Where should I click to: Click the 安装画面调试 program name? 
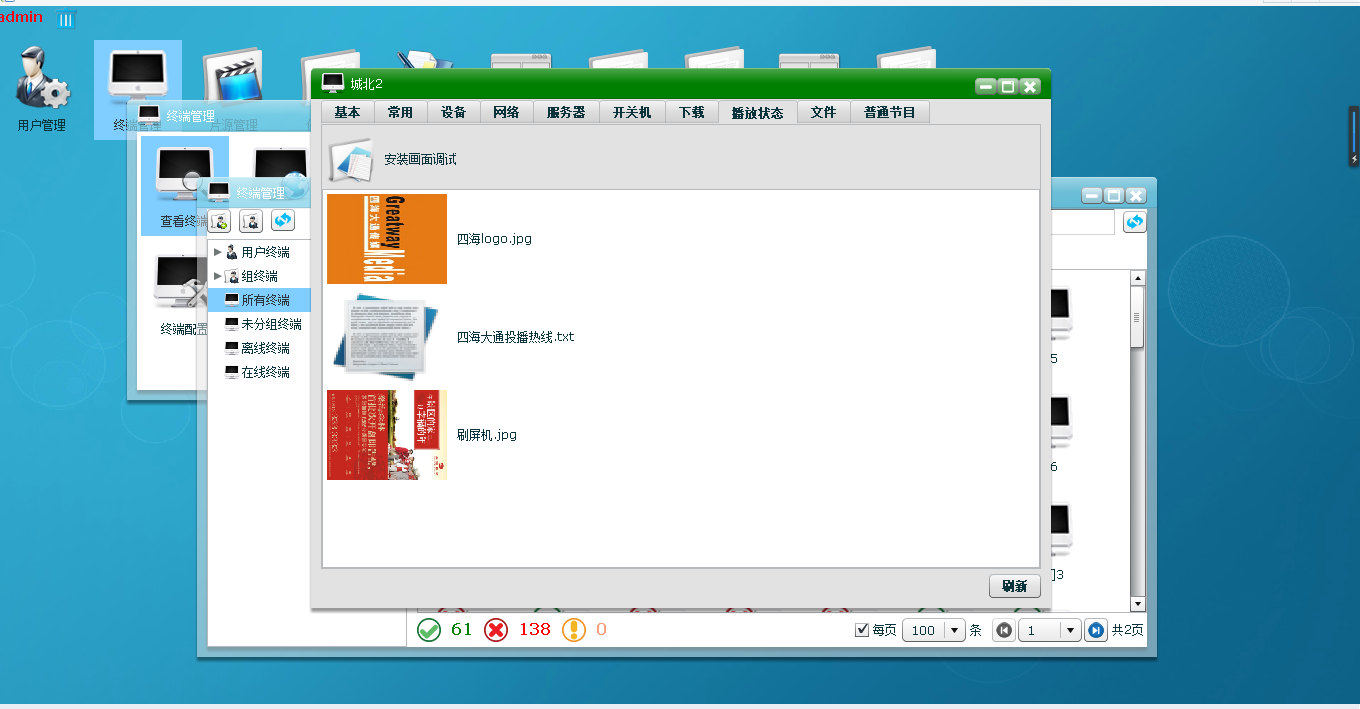click(x=420, y=159)
